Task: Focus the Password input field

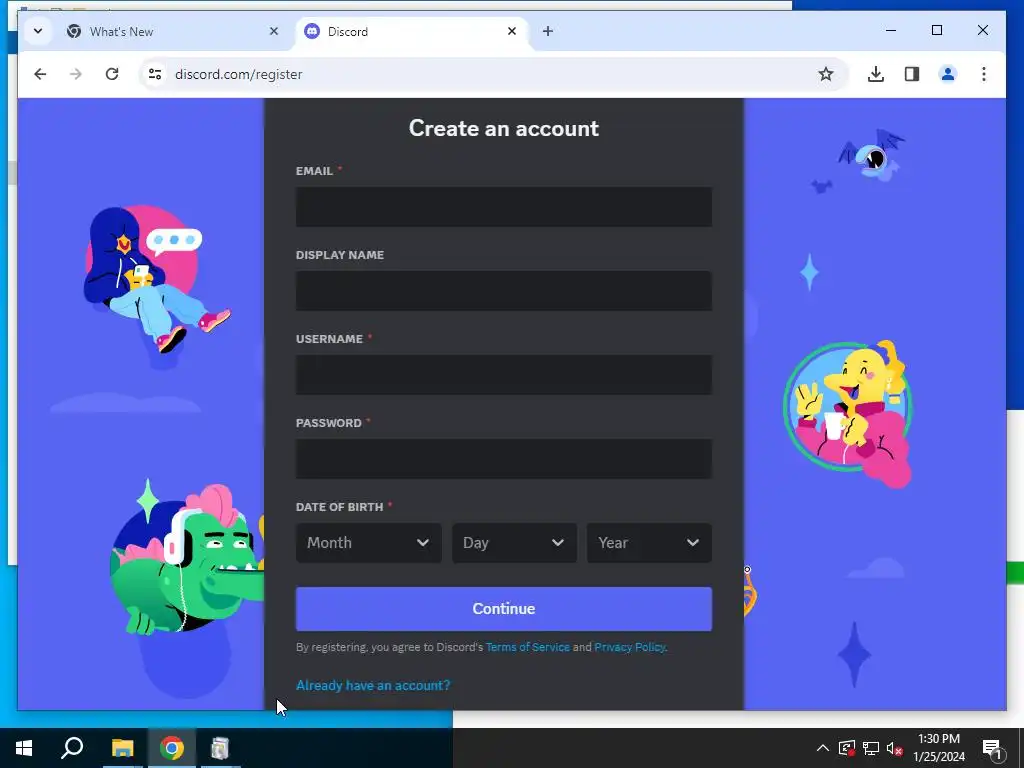Action: coord(504,458)
